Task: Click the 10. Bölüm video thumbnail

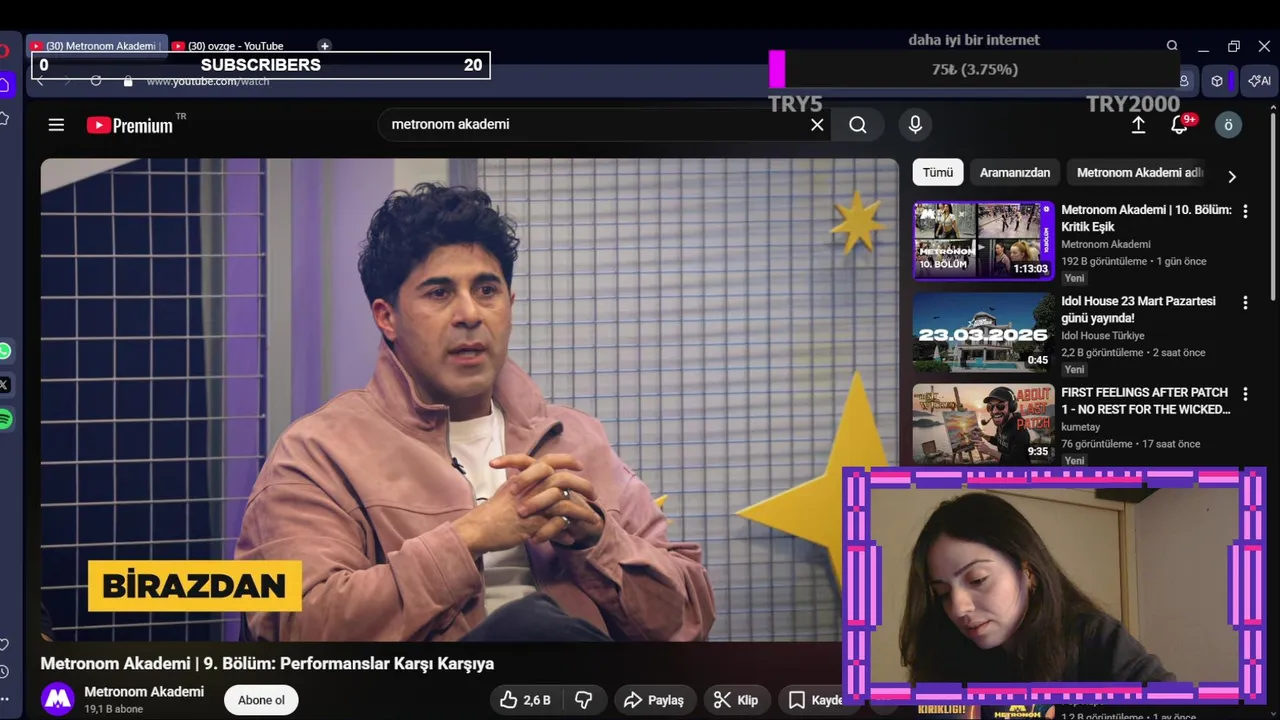Action: [x=983, y=241]
